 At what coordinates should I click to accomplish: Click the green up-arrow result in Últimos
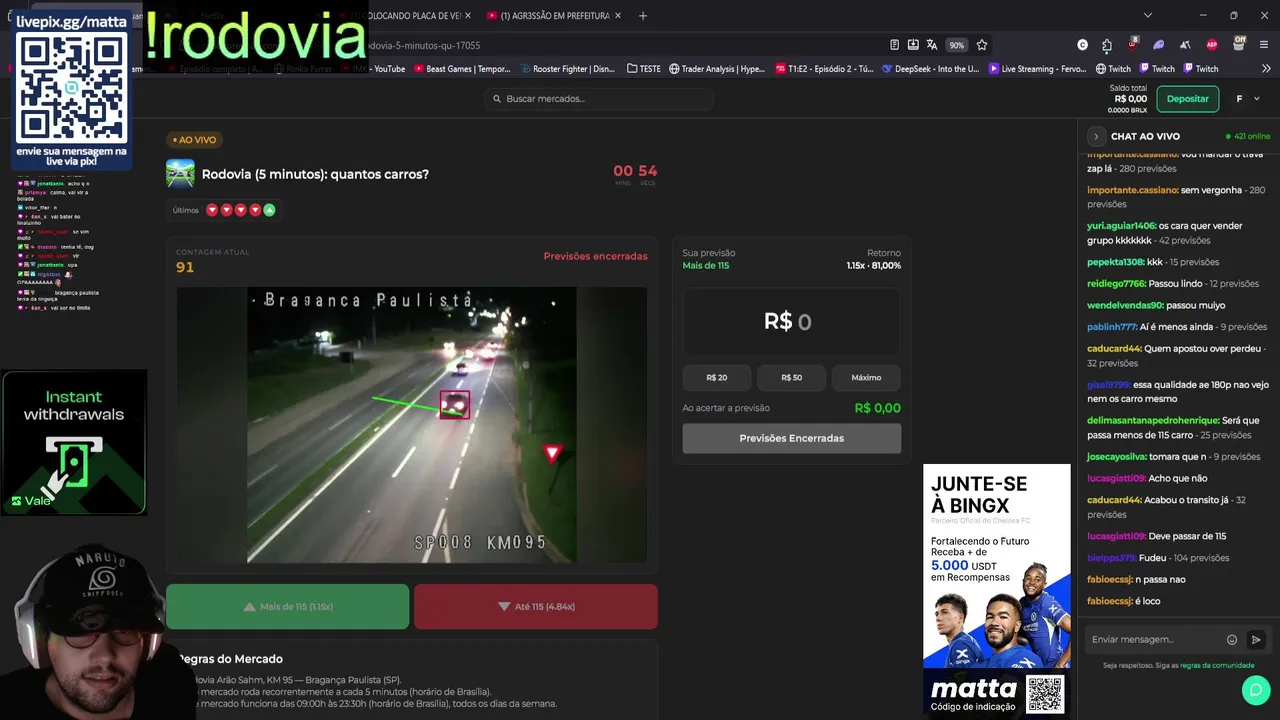point(269,210)
